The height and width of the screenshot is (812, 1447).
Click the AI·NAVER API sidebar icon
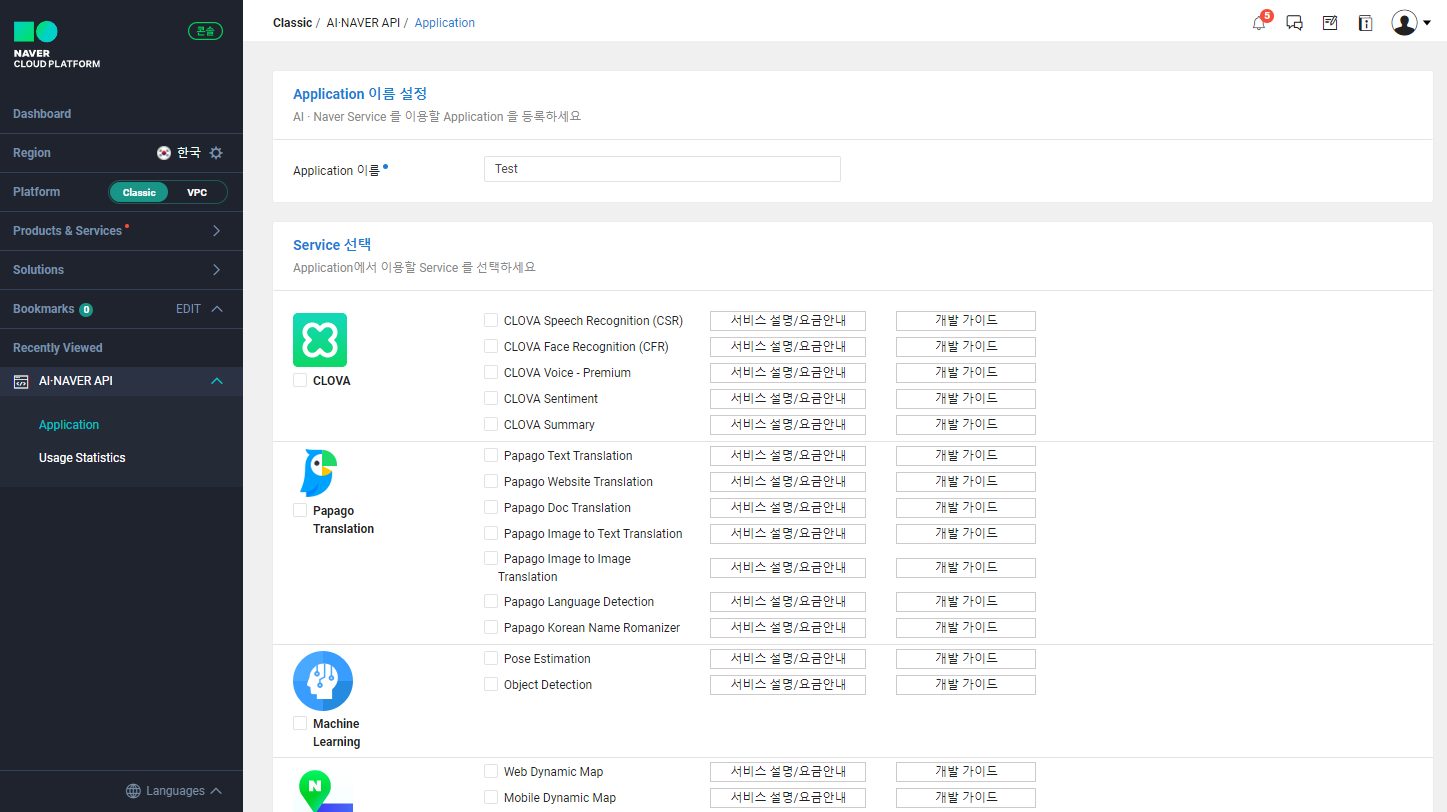[x=21, y=381]
